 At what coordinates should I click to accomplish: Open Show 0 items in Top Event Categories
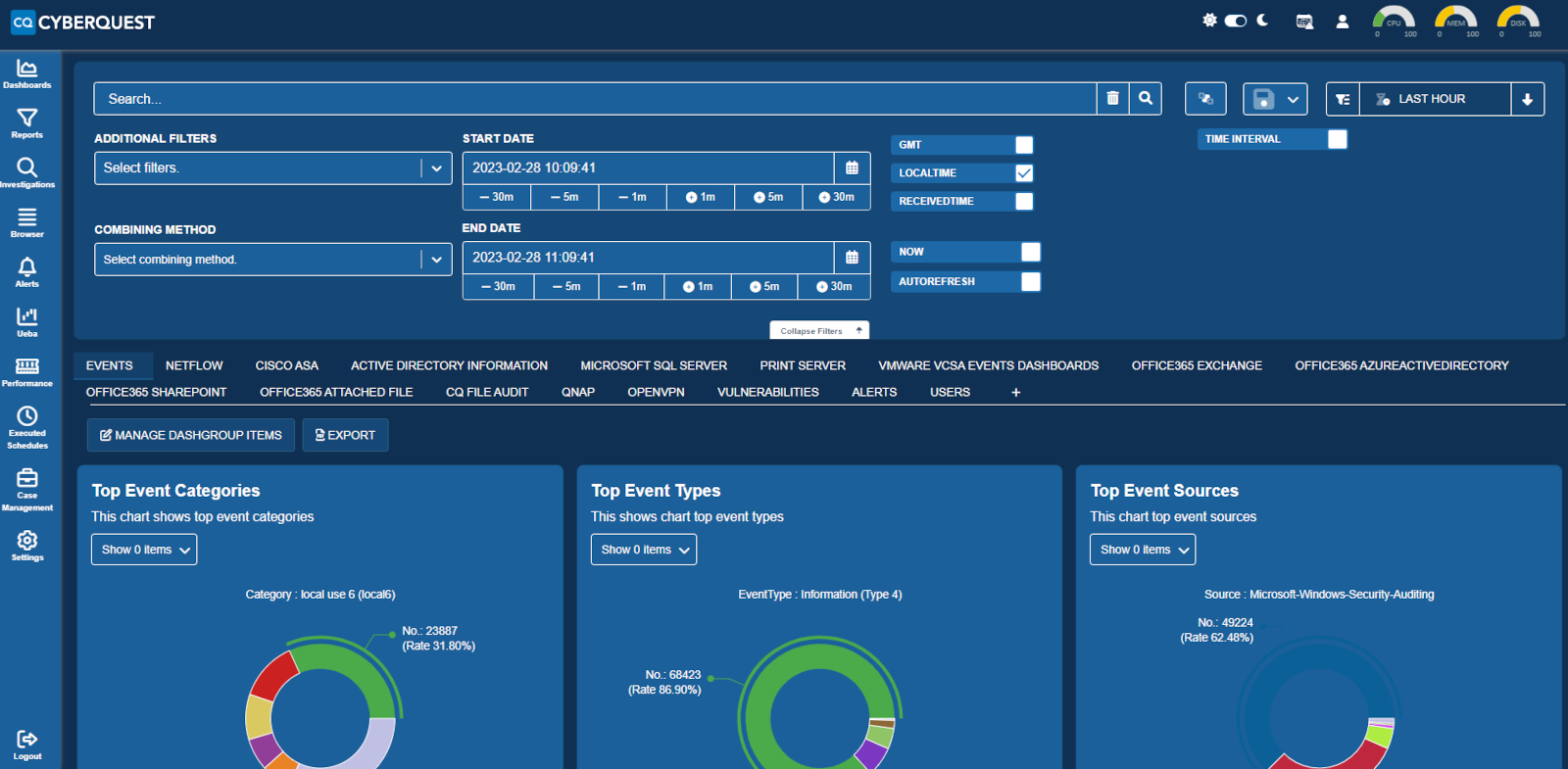[x=144, y=550]
